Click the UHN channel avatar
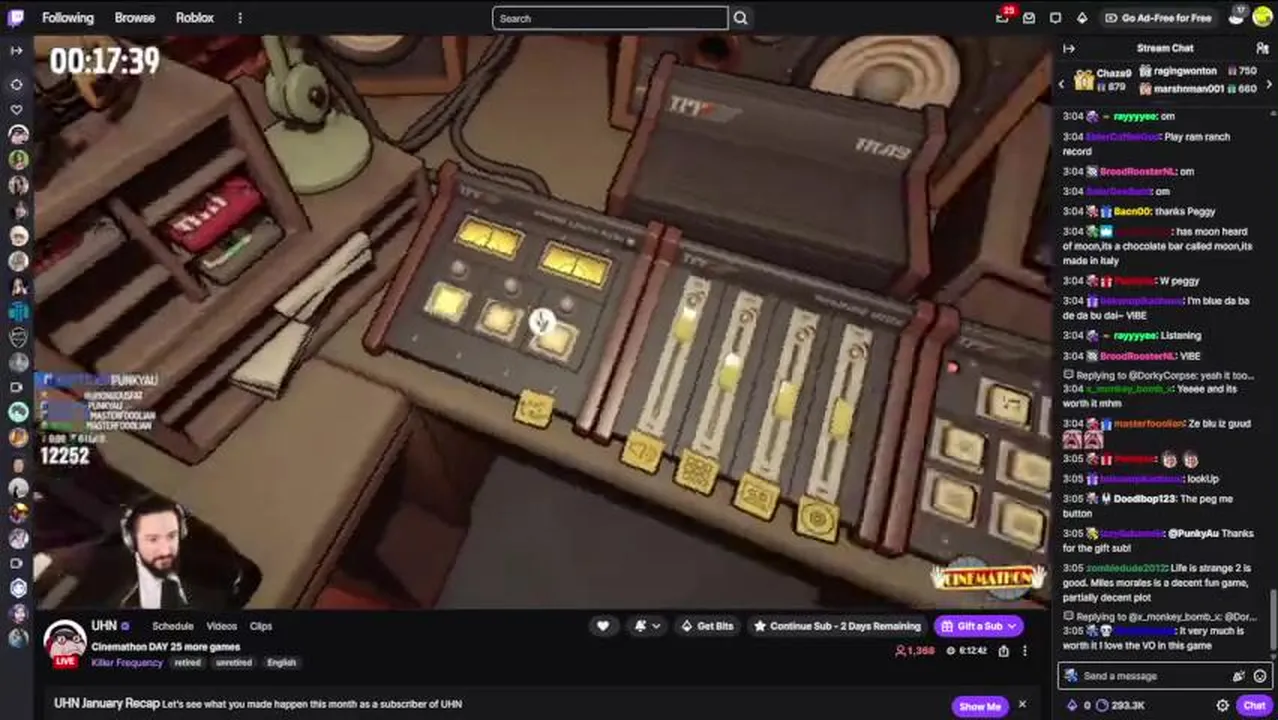The height and width of the screenshot is (720, 1278). 64,641
